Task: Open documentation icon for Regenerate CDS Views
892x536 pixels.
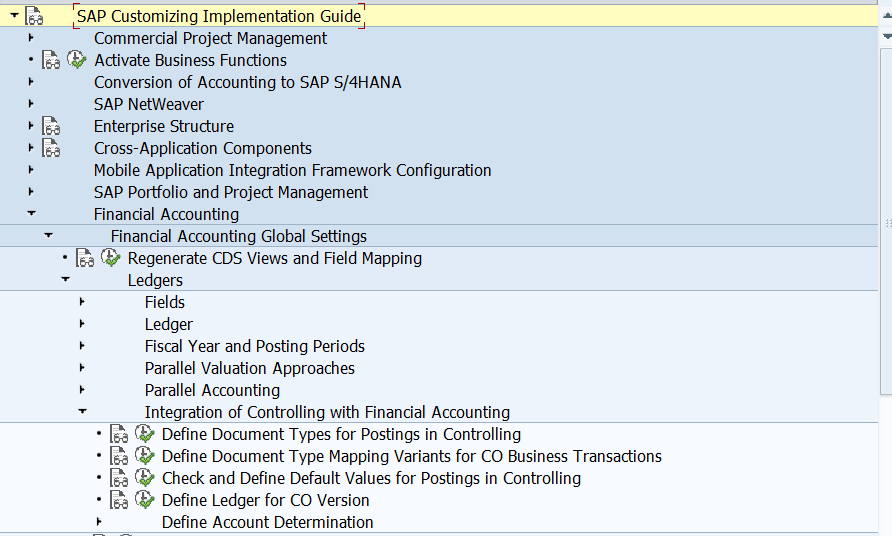Action: tap(85, 258)
